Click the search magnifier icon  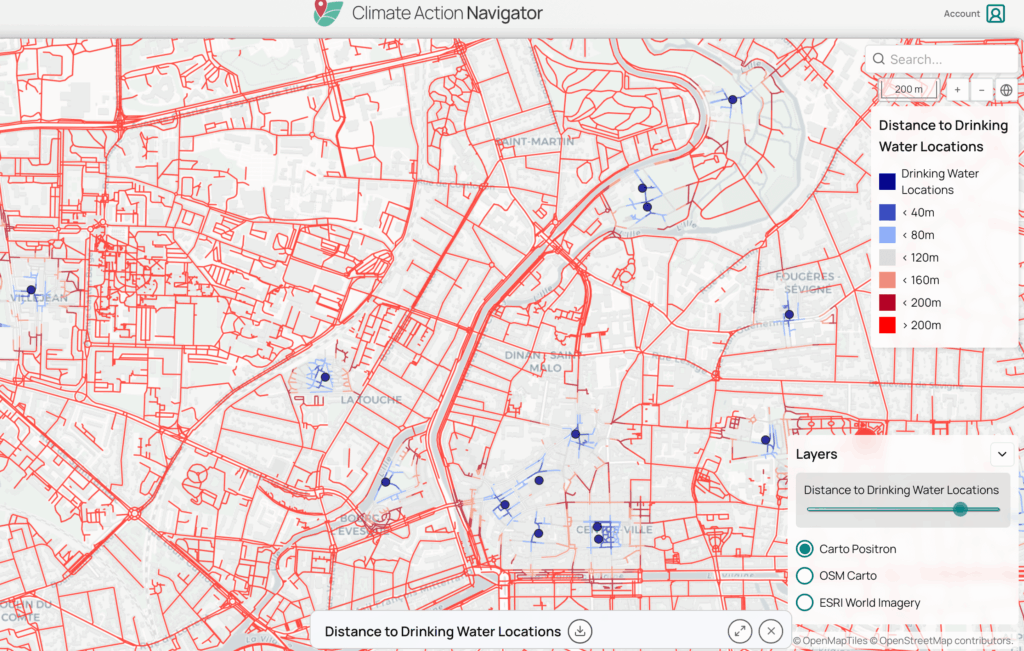(x=879, y=59)
